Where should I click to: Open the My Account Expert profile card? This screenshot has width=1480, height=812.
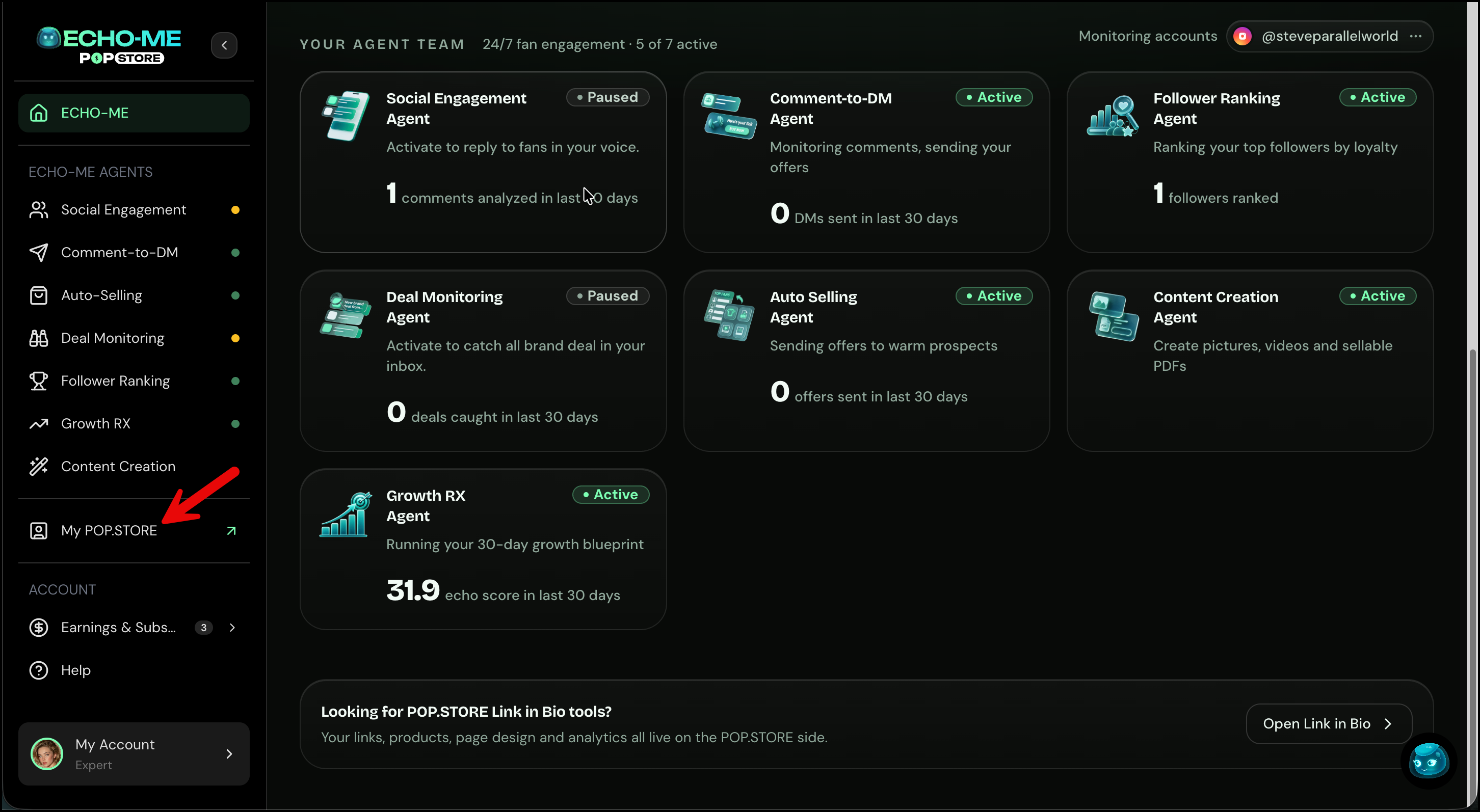tap(134, 753)
